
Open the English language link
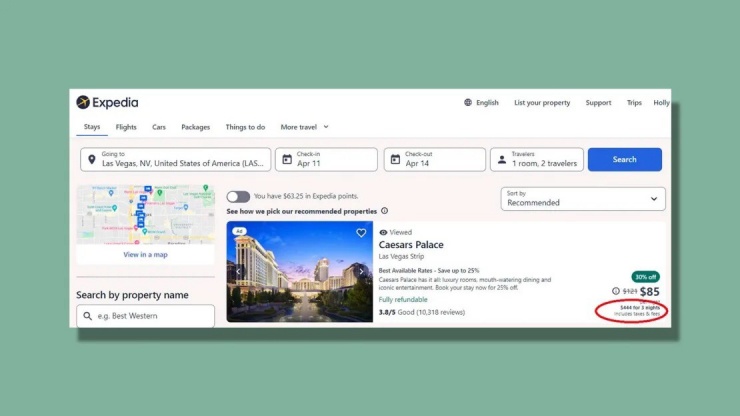pos(487,102)
